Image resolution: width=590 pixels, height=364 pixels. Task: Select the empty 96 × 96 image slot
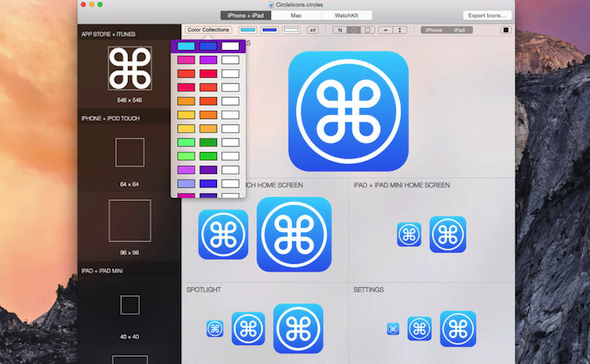(130, 221)
